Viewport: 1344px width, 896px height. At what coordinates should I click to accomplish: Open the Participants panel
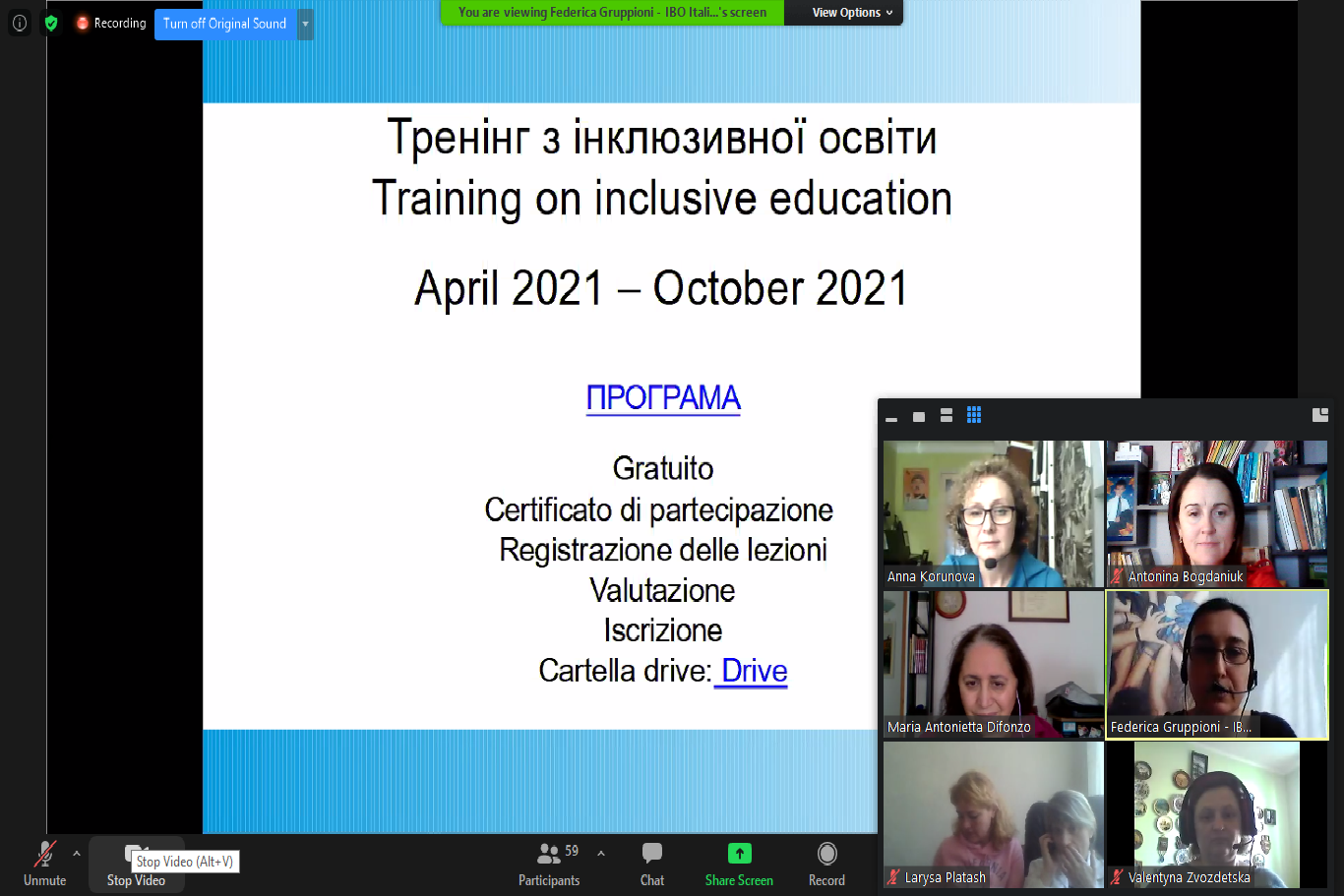pyautogui.click(x=550, y=864)
